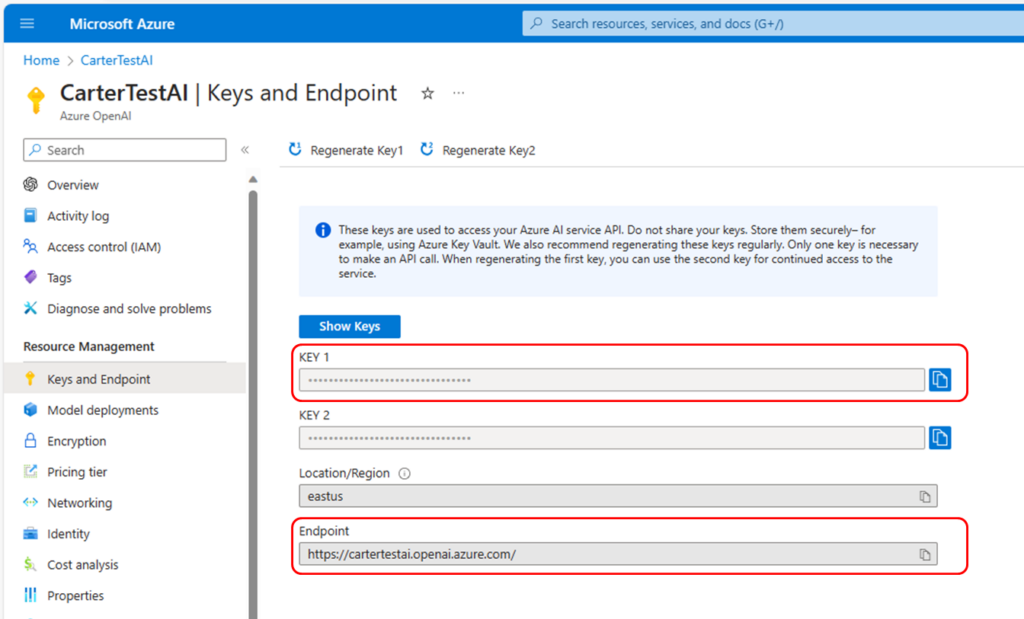The image size is (1024, 619).
Task: Open the Azure portal hamburger menu
Action: click(x=27, y=23)
